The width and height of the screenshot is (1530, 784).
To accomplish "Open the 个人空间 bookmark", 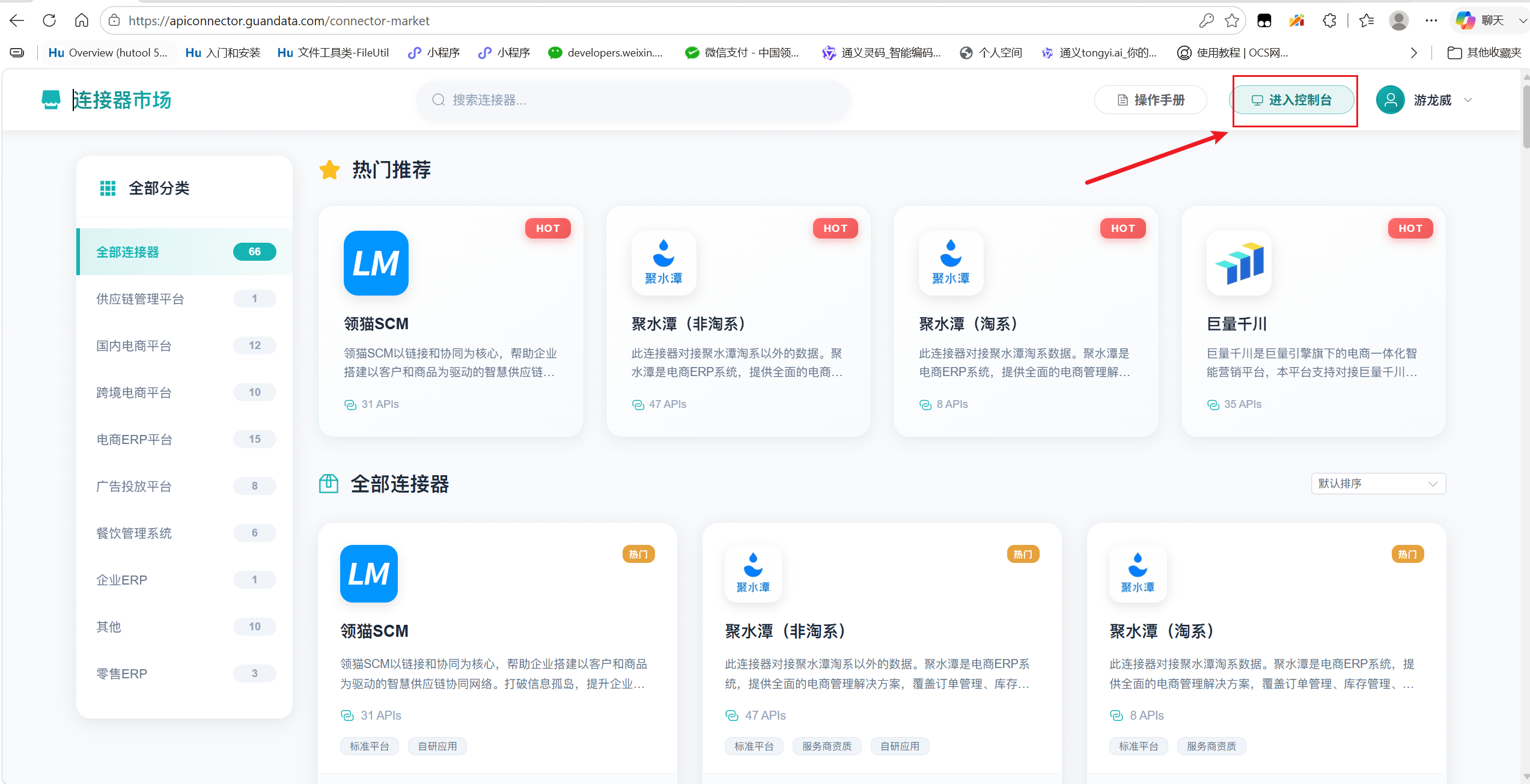I will point(991,53).
